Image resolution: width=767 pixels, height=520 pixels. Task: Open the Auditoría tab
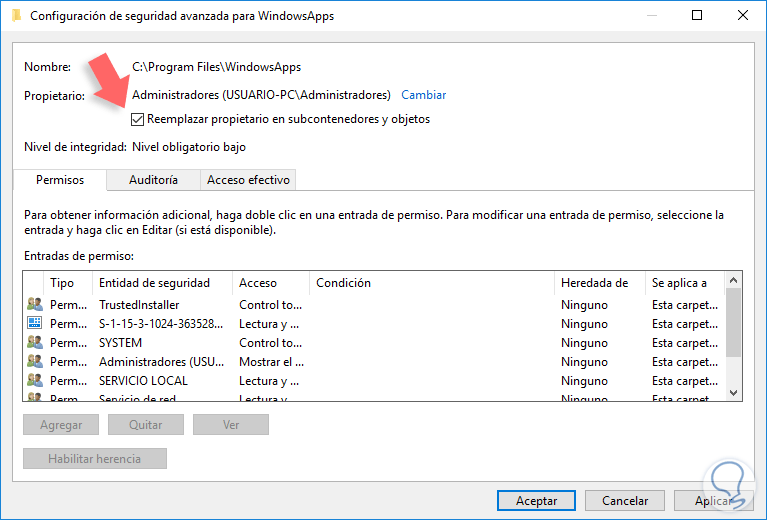tap(153, 180)
